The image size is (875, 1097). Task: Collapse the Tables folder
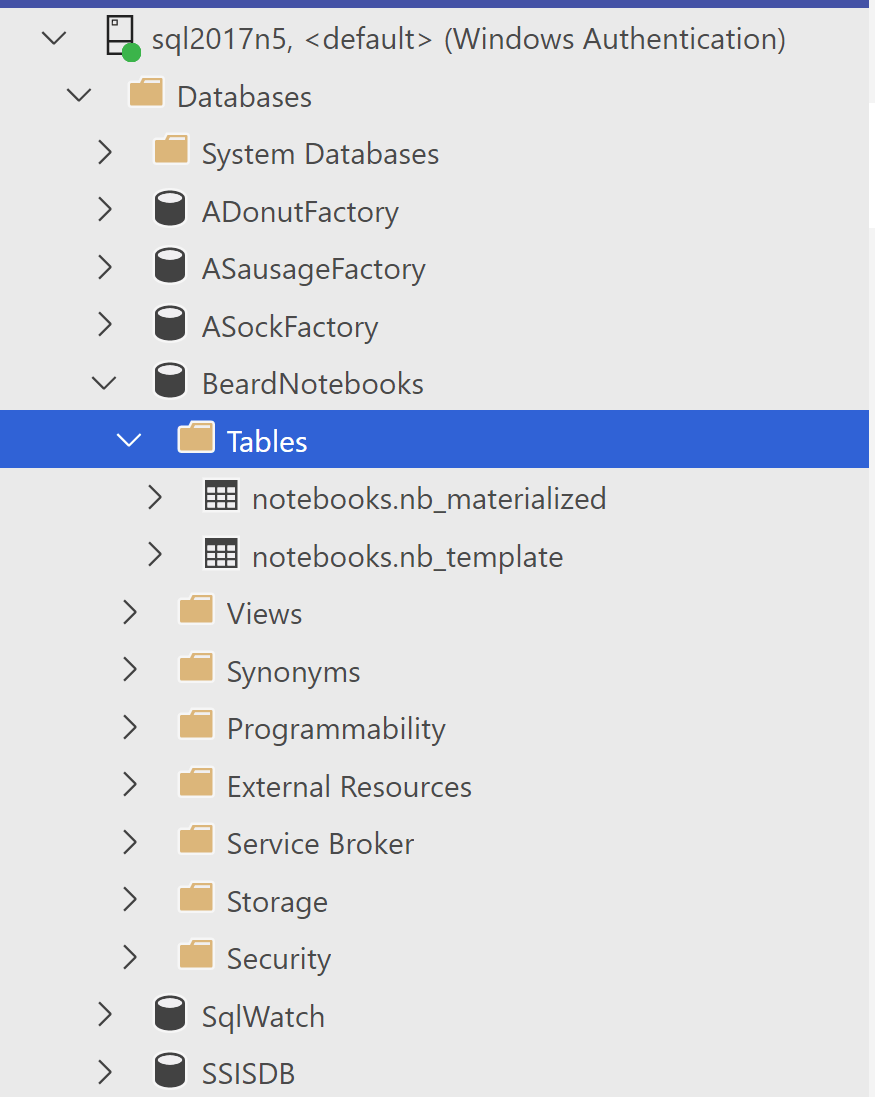[x=129, y=440]
